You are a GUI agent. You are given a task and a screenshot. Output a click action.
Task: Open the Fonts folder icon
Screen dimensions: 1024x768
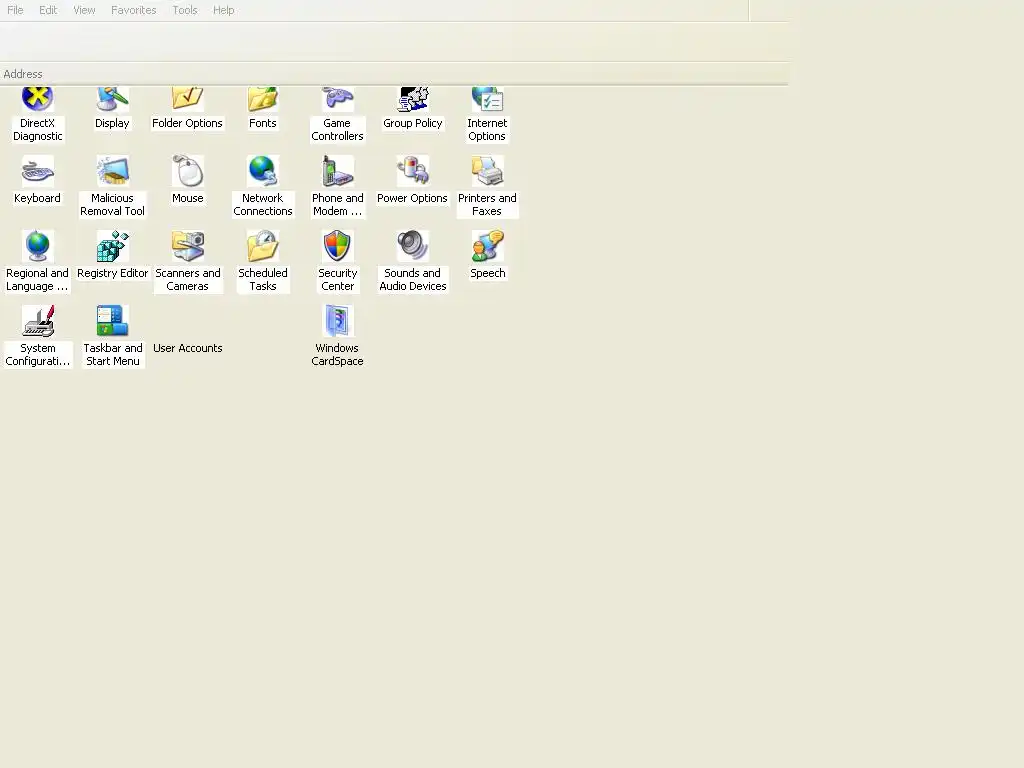(x=263, y=99)
